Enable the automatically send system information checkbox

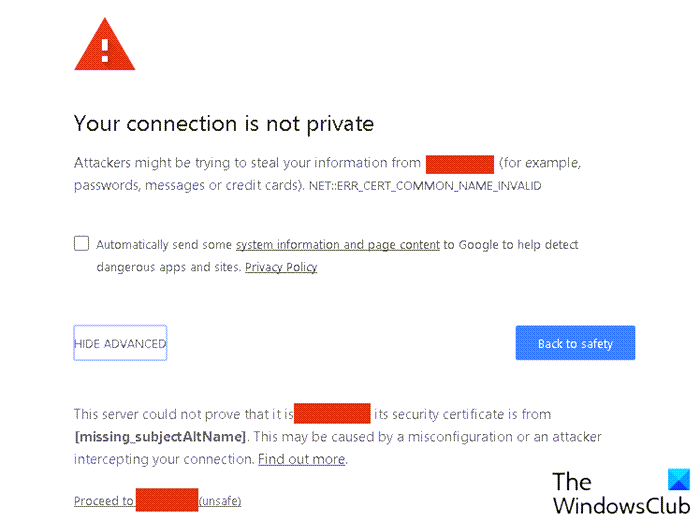[x=81, y=243]
